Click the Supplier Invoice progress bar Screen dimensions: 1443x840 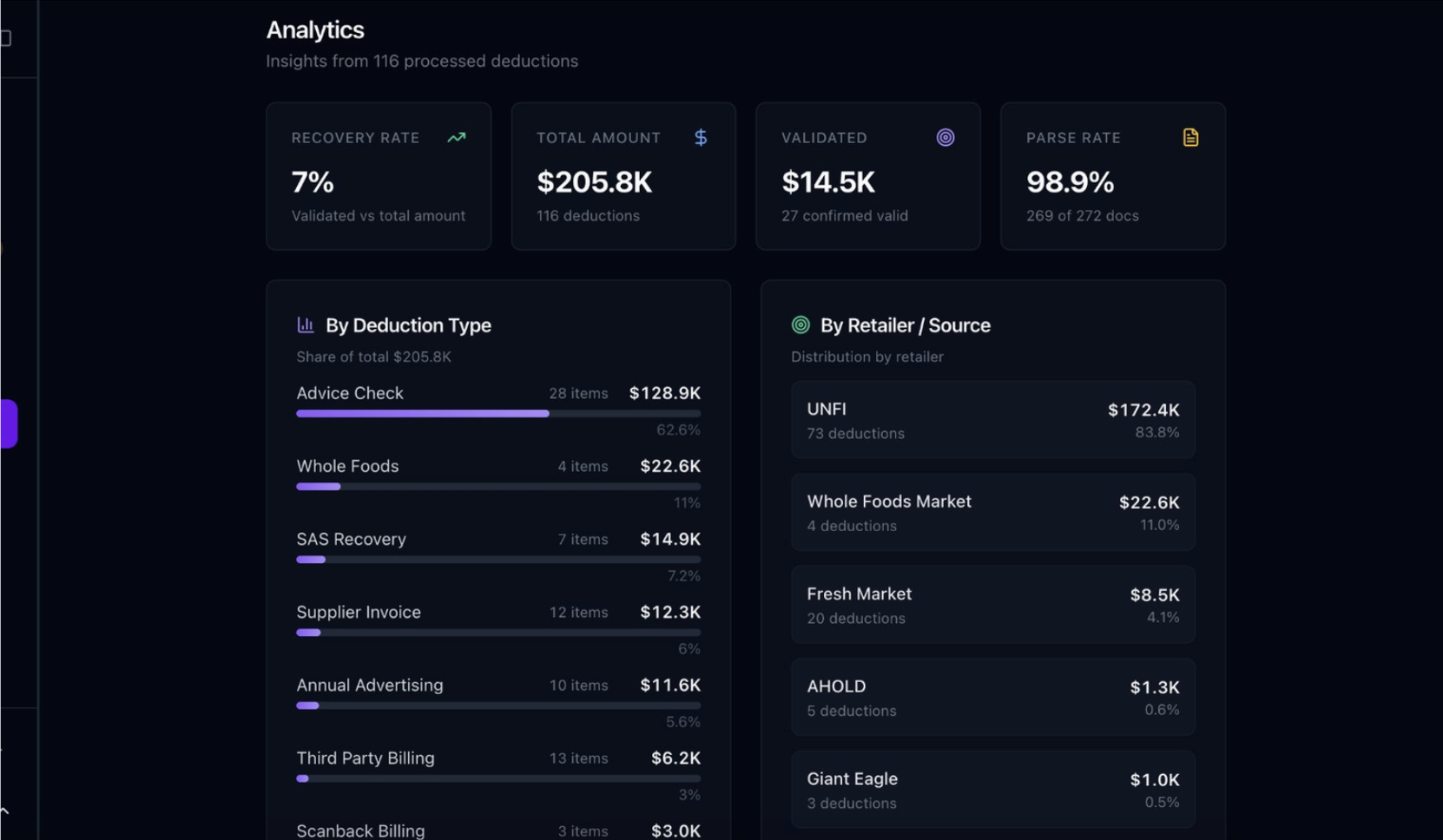(498, 633)
